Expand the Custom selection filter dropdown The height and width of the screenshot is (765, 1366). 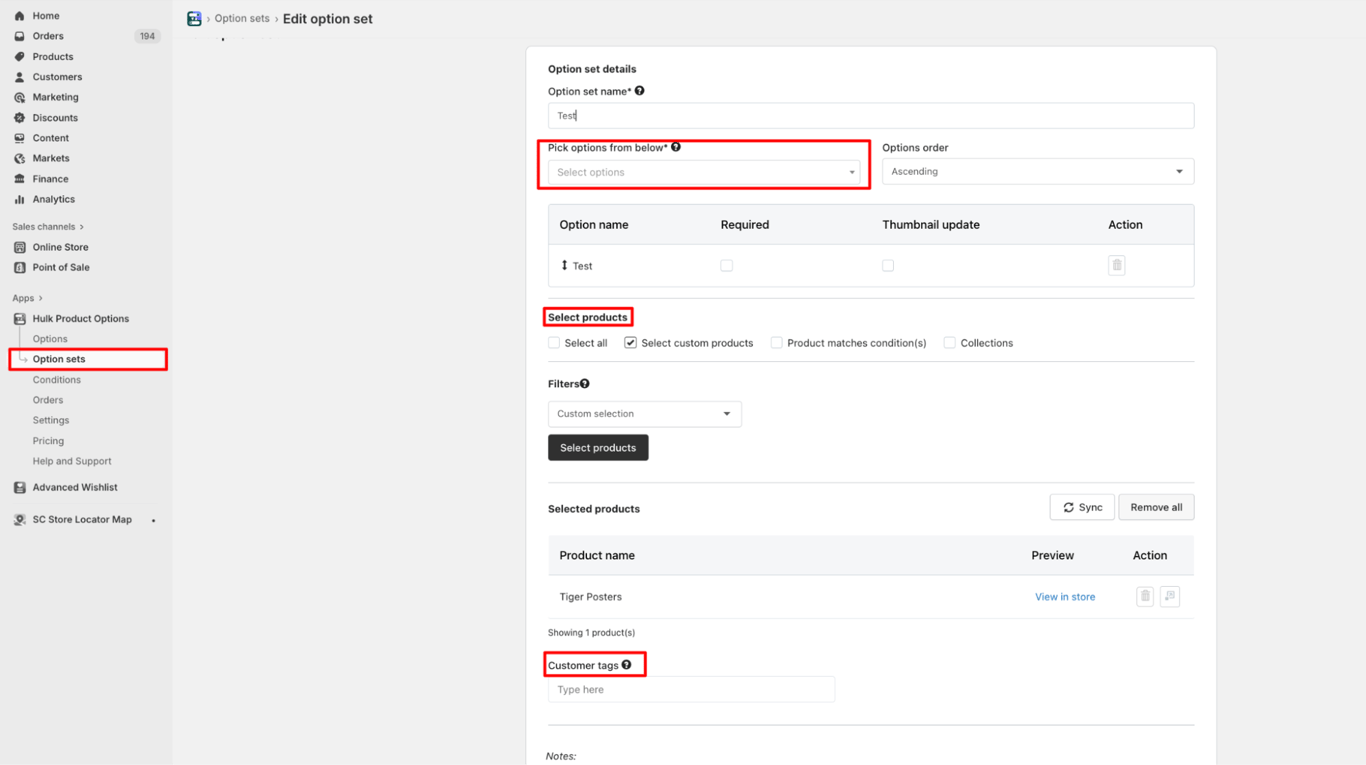click(x=644, y=414)
